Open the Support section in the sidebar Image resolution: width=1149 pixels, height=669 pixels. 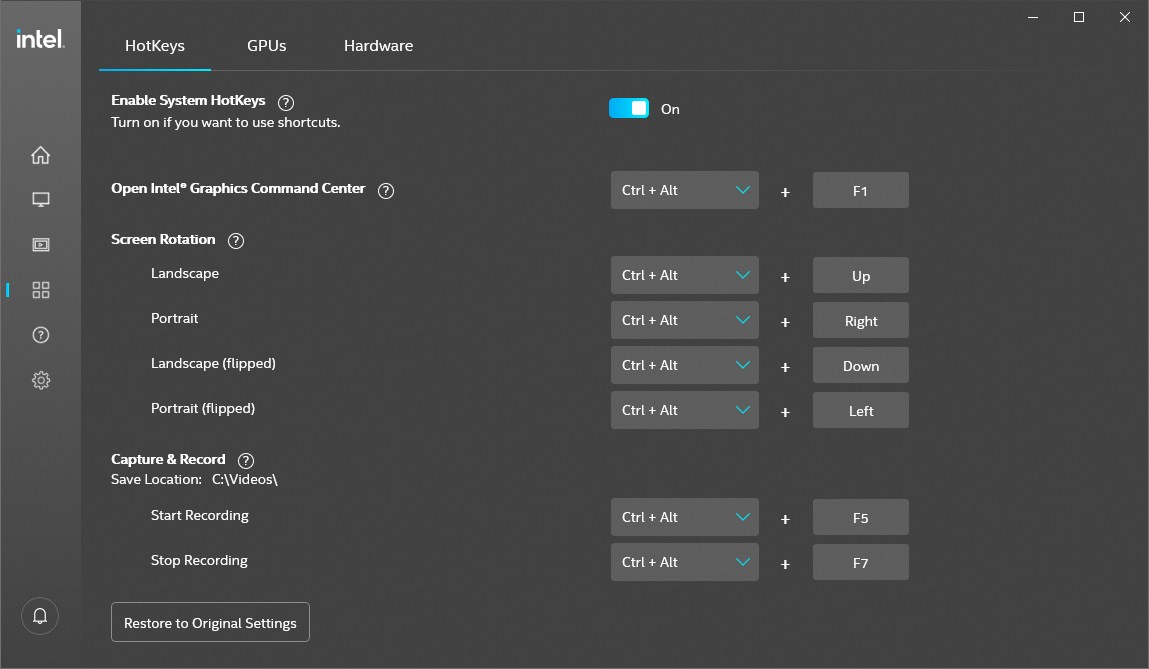(40, 335)
